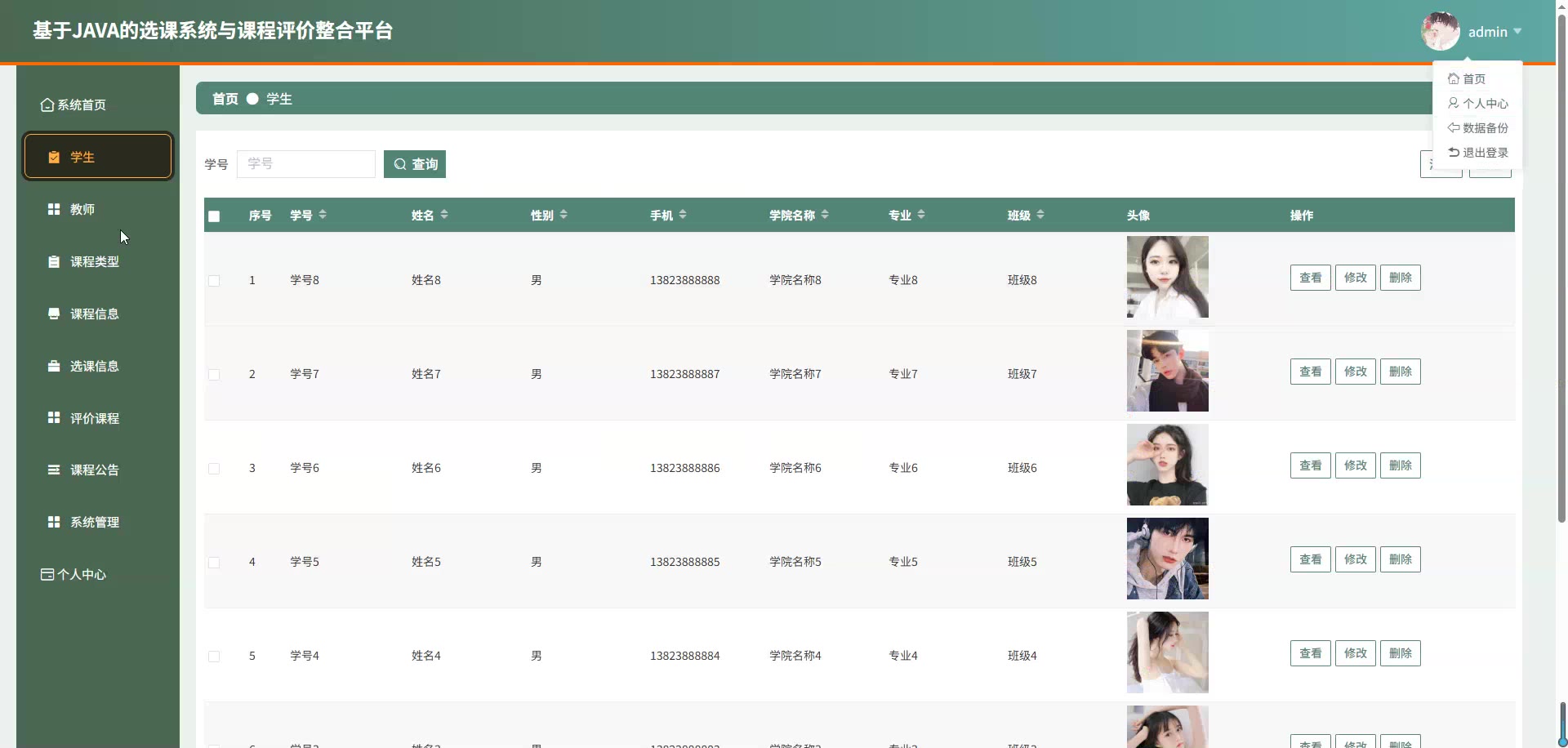Click the home icon beside 系统首页
This screenshot has height=748, width=1568.
click(x=47, y=105)
